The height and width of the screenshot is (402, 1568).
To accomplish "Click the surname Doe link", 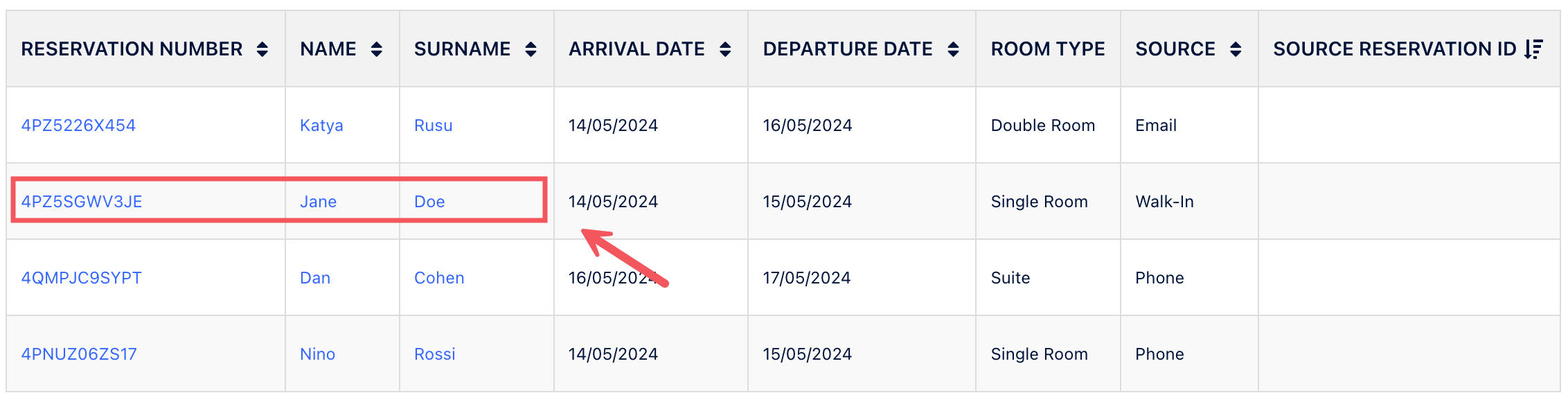I will coord(429,202).
